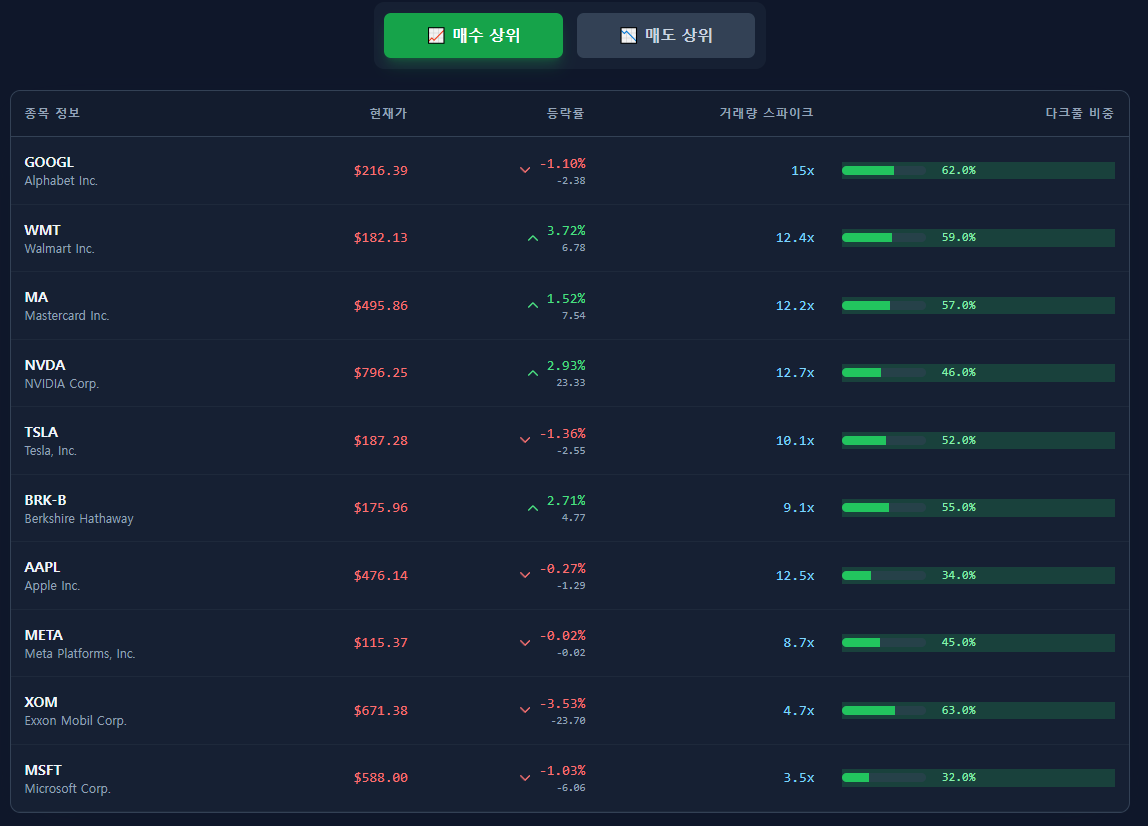This screenshot has width=1148, height=826.
Task: Click the XOM dark pool 63.0% bar
Action: click(x=978, y=710)
